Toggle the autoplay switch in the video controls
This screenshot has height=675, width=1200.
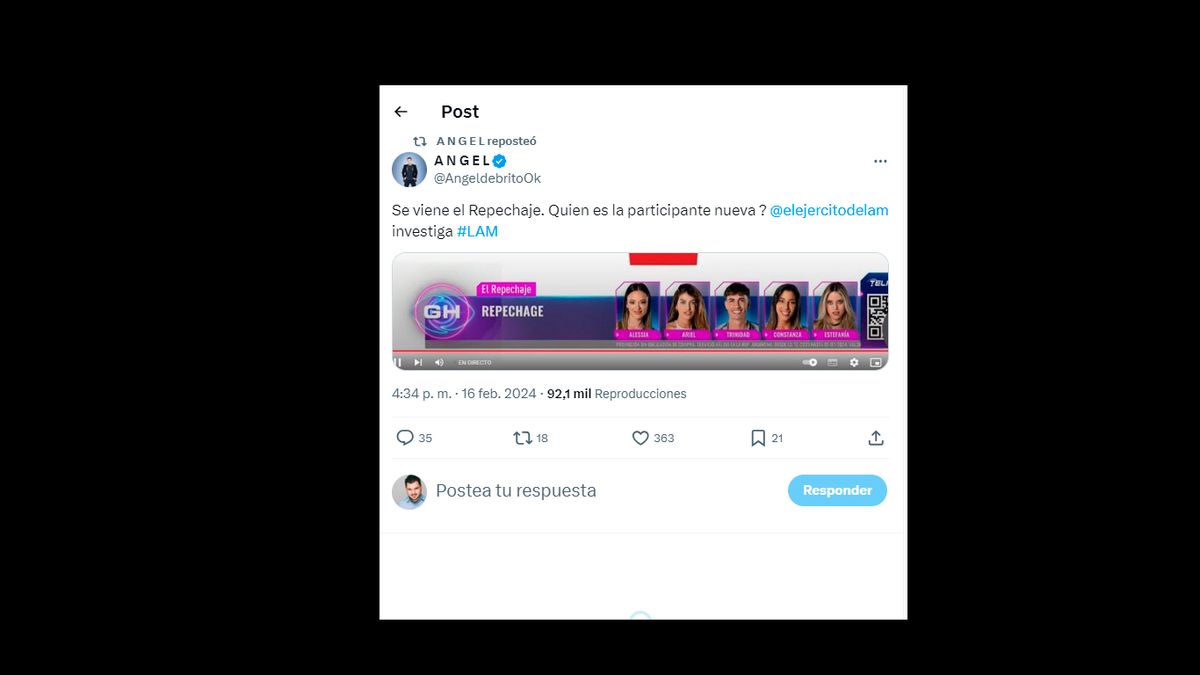(x=810, y=362)
